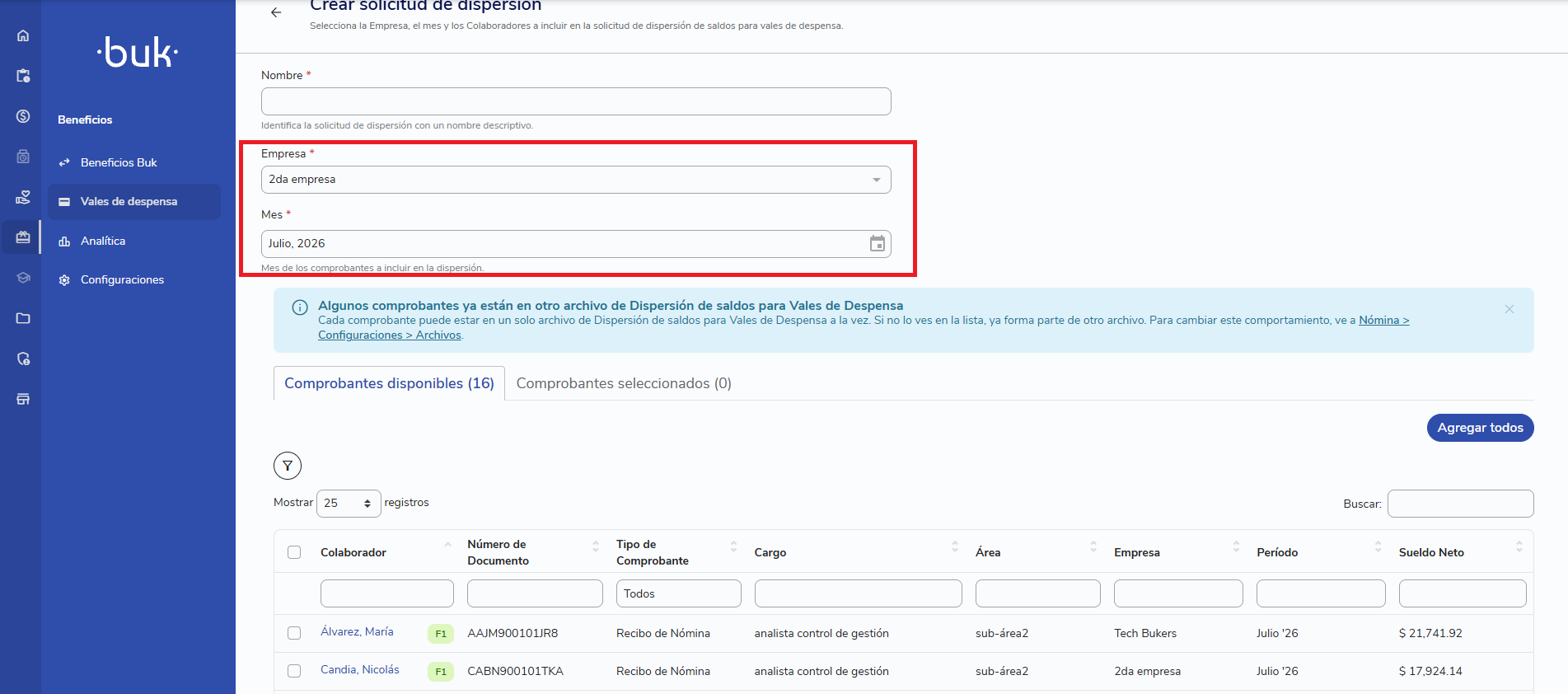
Task: Open the dollar coin payroll icon
Action: pyautogui.click(x=23, y=116)
